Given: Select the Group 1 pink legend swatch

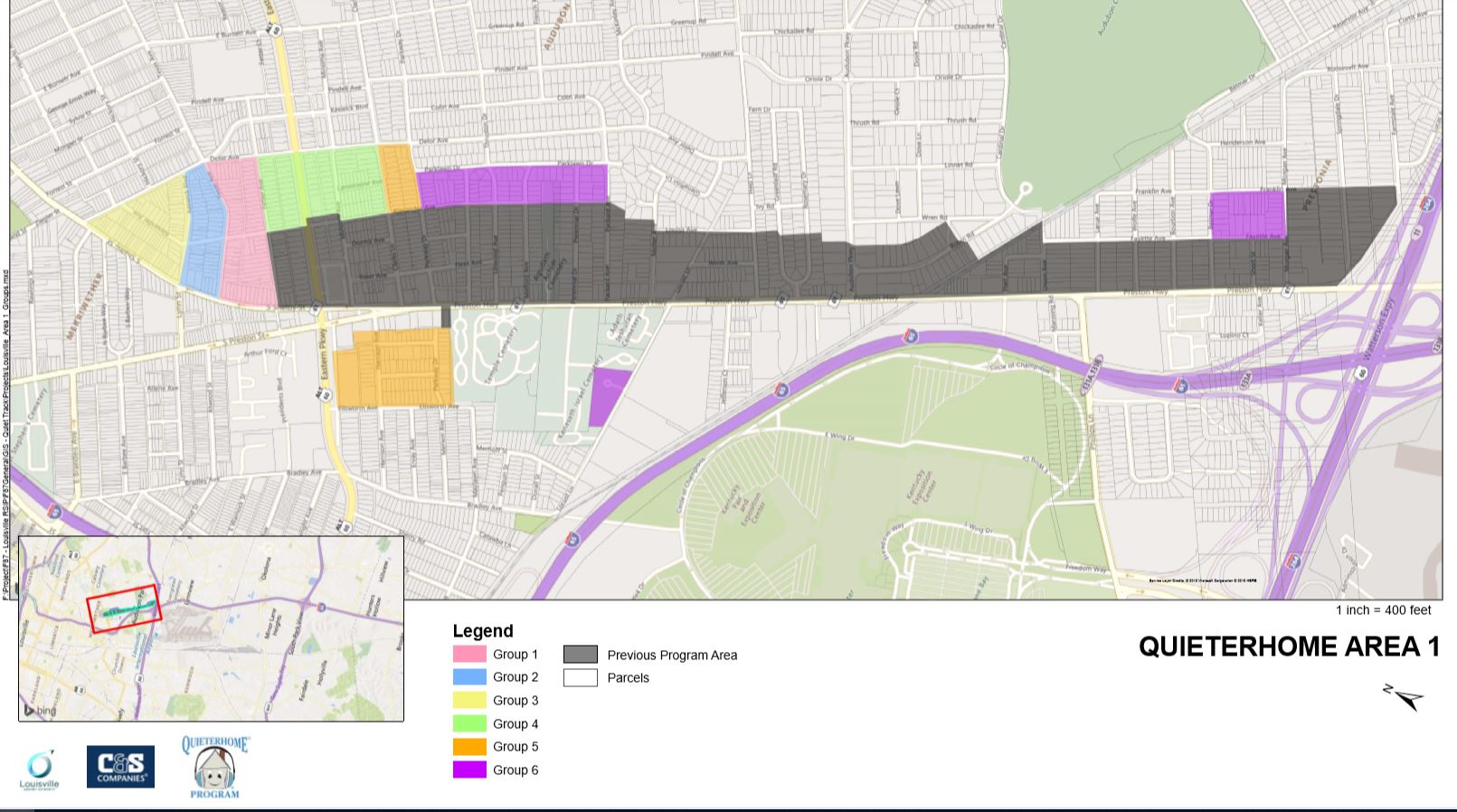Looking at the screenshot, I should point(469,655).
